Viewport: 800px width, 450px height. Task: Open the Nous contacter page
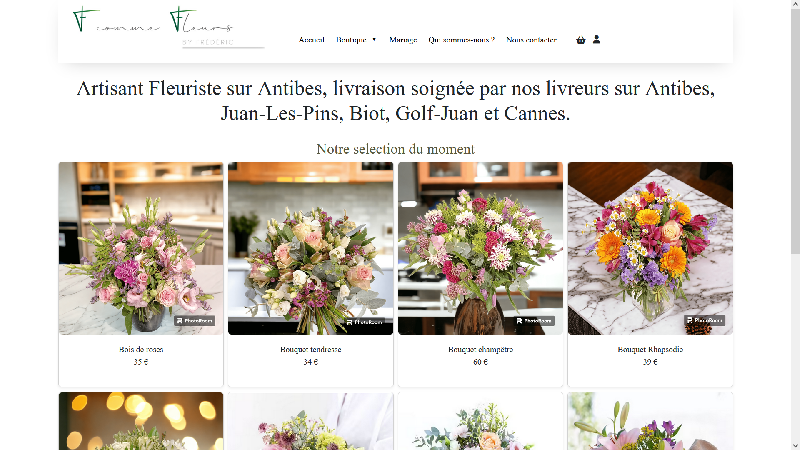tap(532, 40)
